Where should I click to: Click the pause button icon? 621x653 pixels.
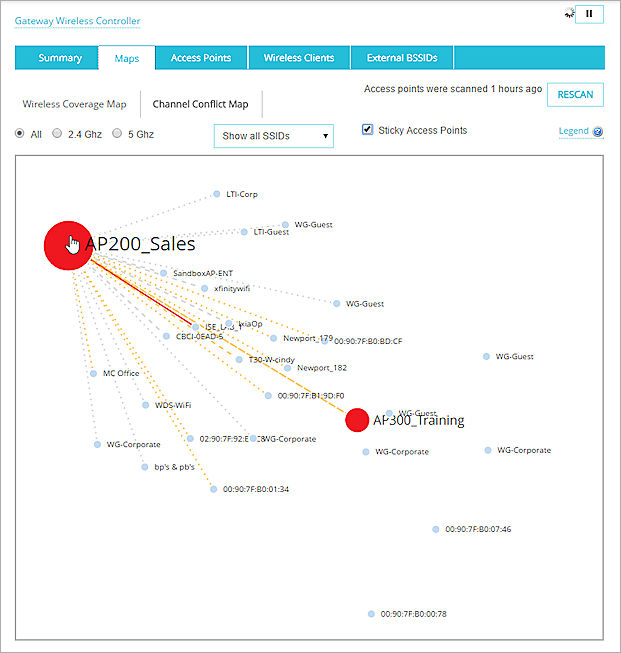(x=588, y=14)
